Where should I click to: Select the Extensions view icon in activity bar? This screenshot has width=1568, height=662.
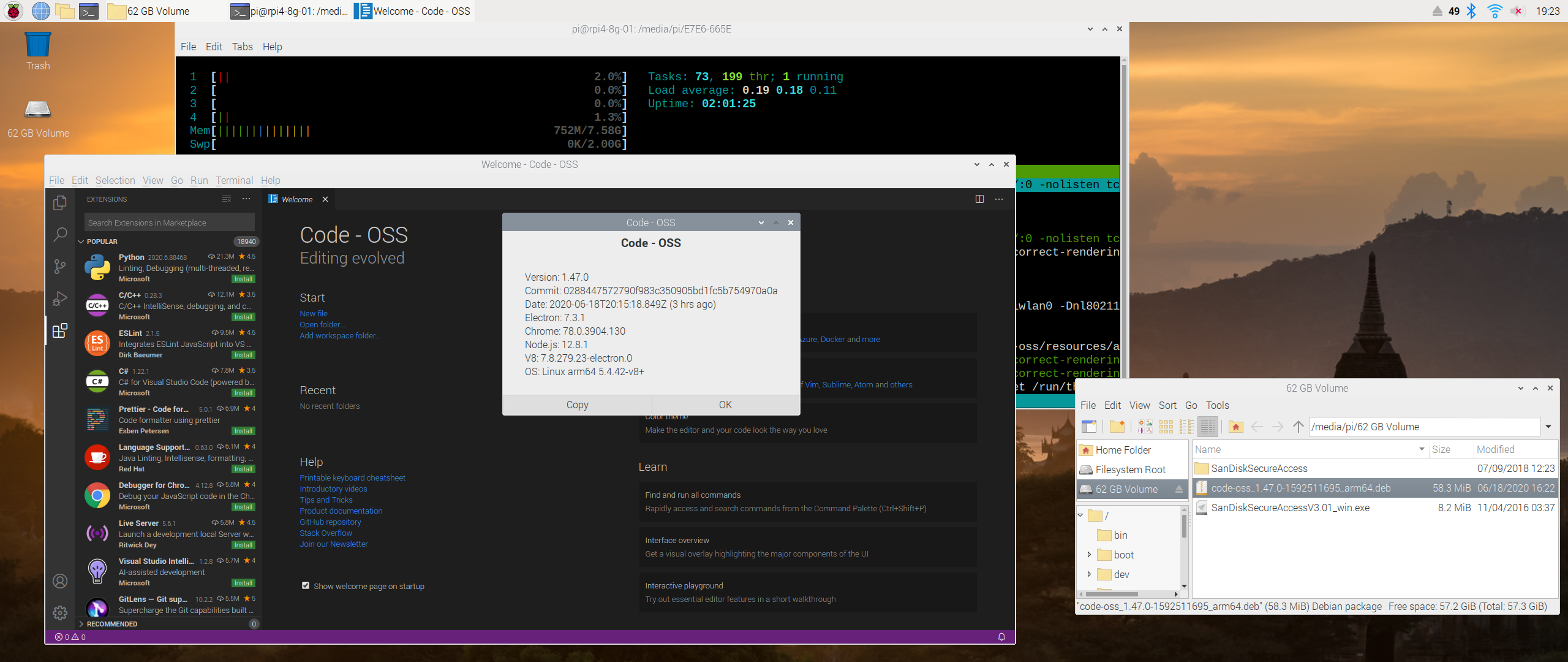60,331
